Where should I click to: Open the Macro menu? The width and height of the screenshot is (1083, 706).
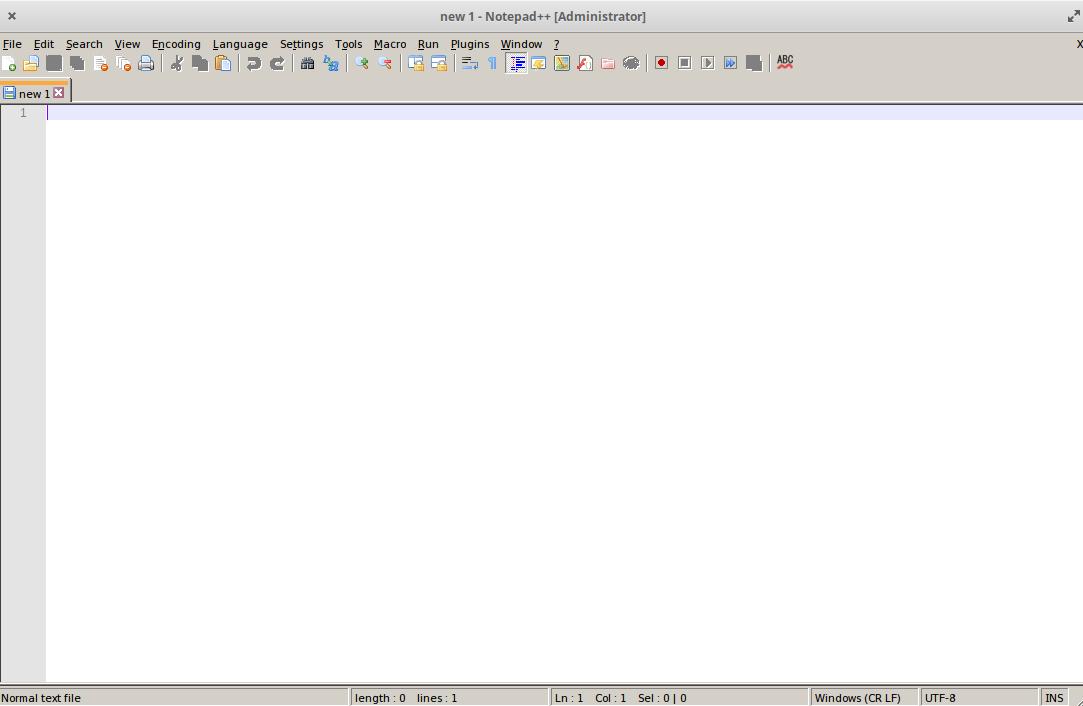[390, 44]
